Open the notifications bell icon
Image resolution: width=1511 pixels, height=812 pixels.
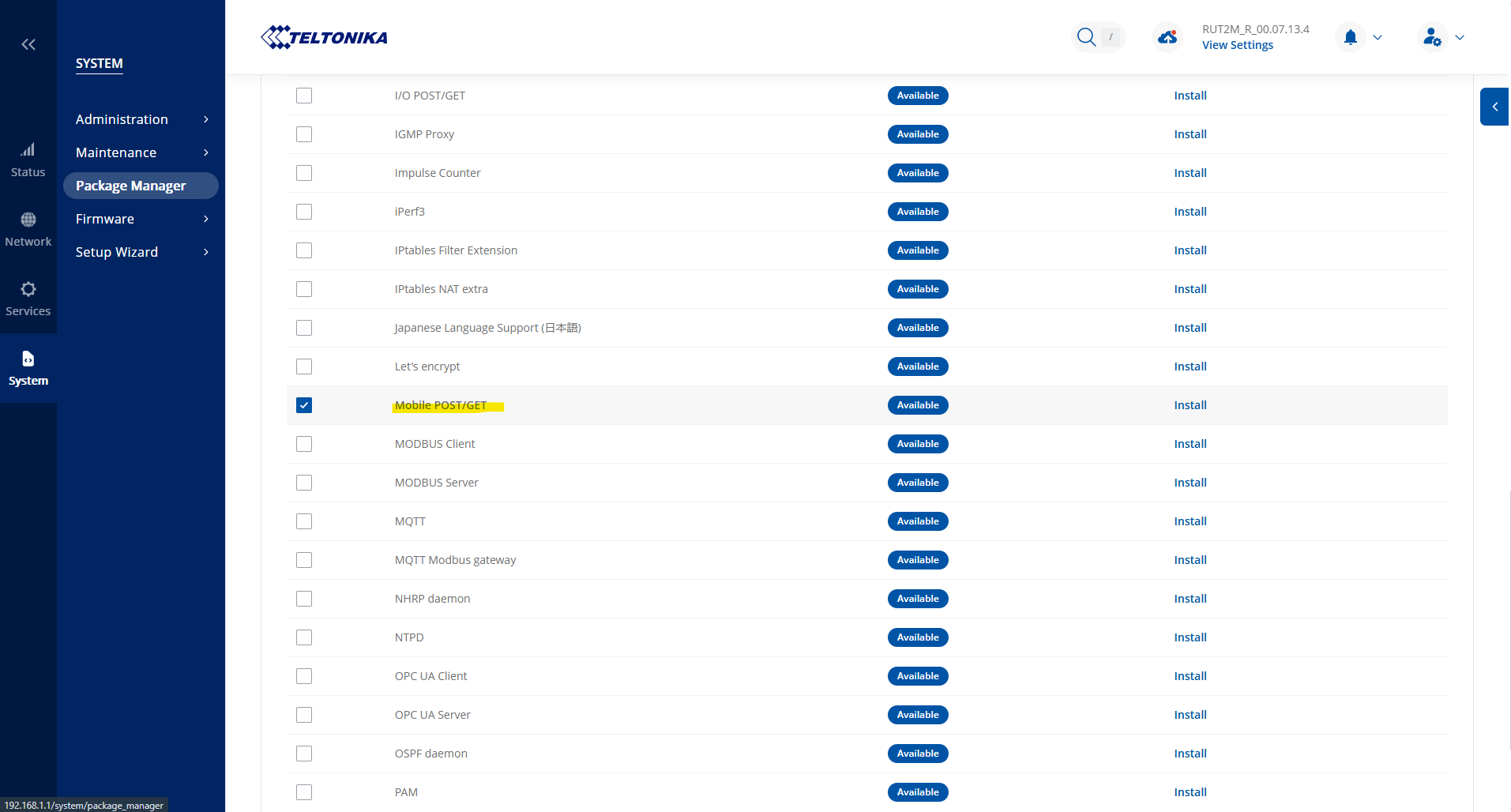click(1351, 37)
